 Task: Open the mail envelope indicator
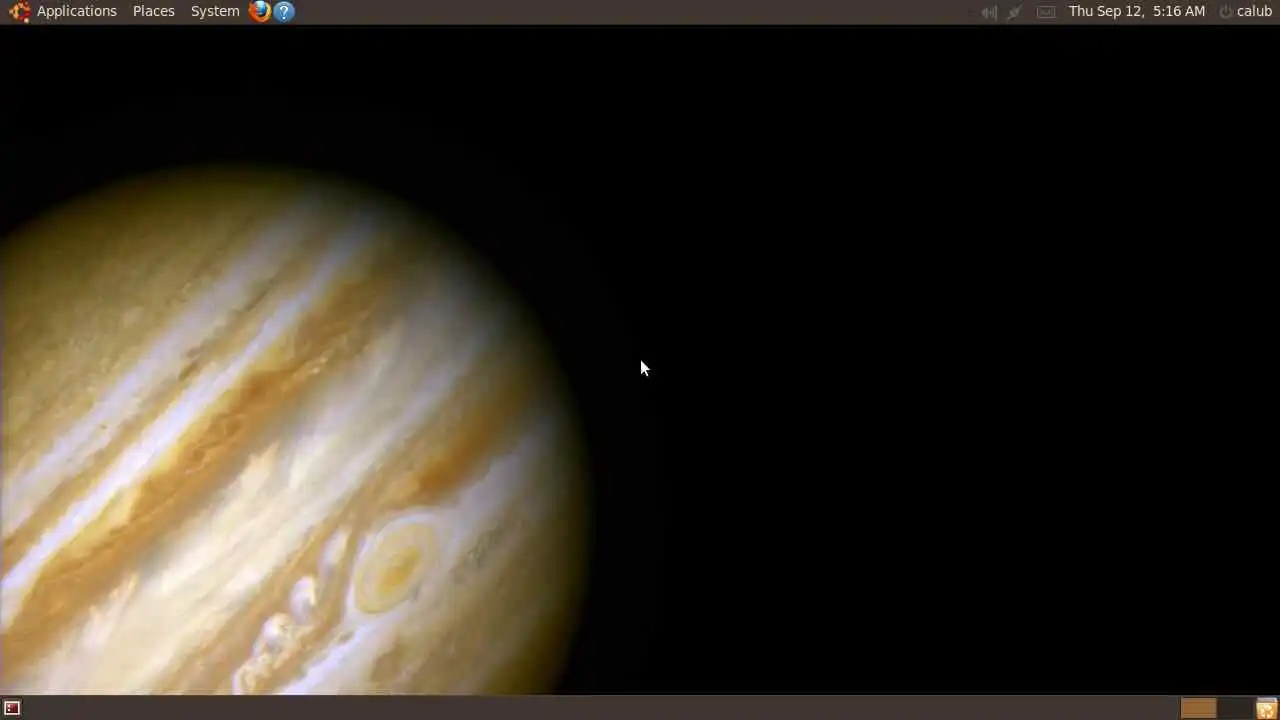(x=1045, y=12)
